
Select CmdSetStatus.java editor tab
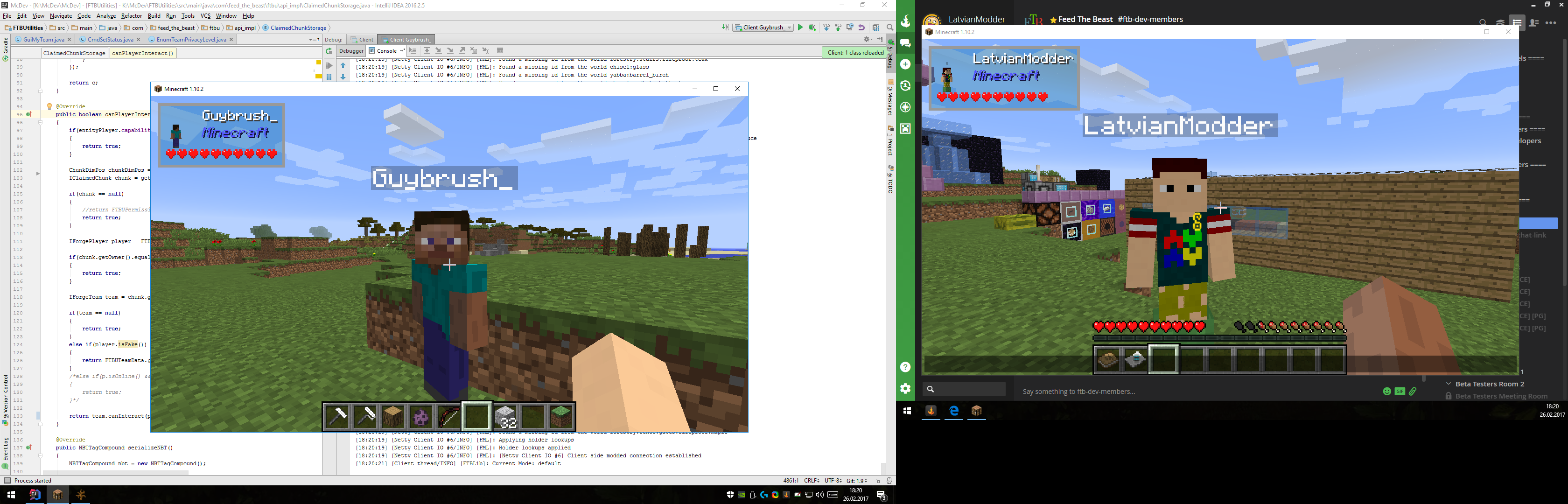tap(110, 40)
